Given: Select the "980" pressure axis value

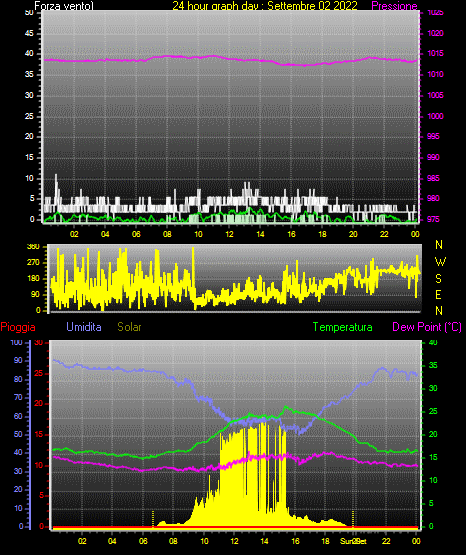Looking at the screenshot, I should click(433, 198).
